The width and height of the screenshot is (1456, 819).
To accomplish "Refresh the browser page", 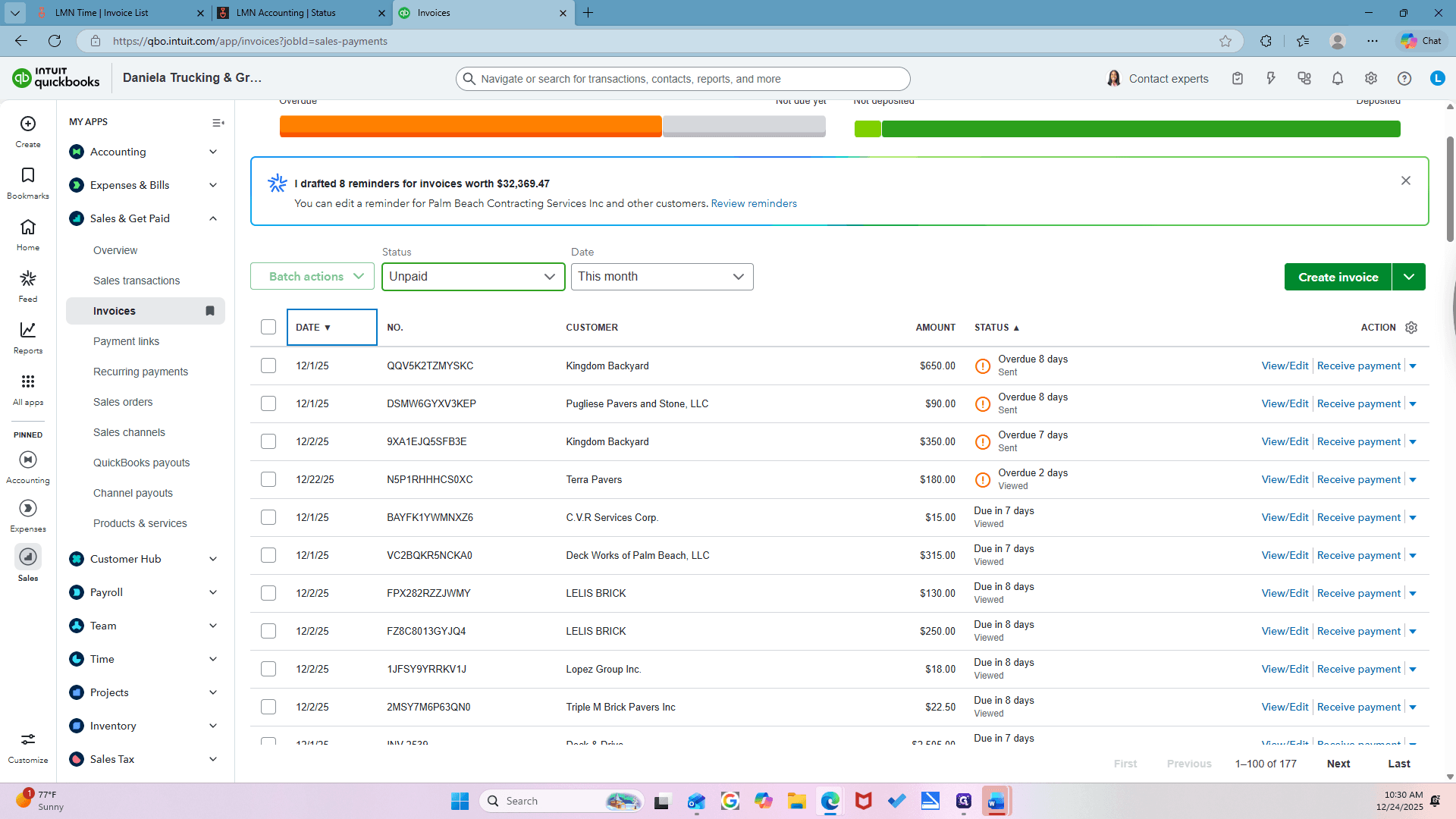I will click(x=55, y=41).
